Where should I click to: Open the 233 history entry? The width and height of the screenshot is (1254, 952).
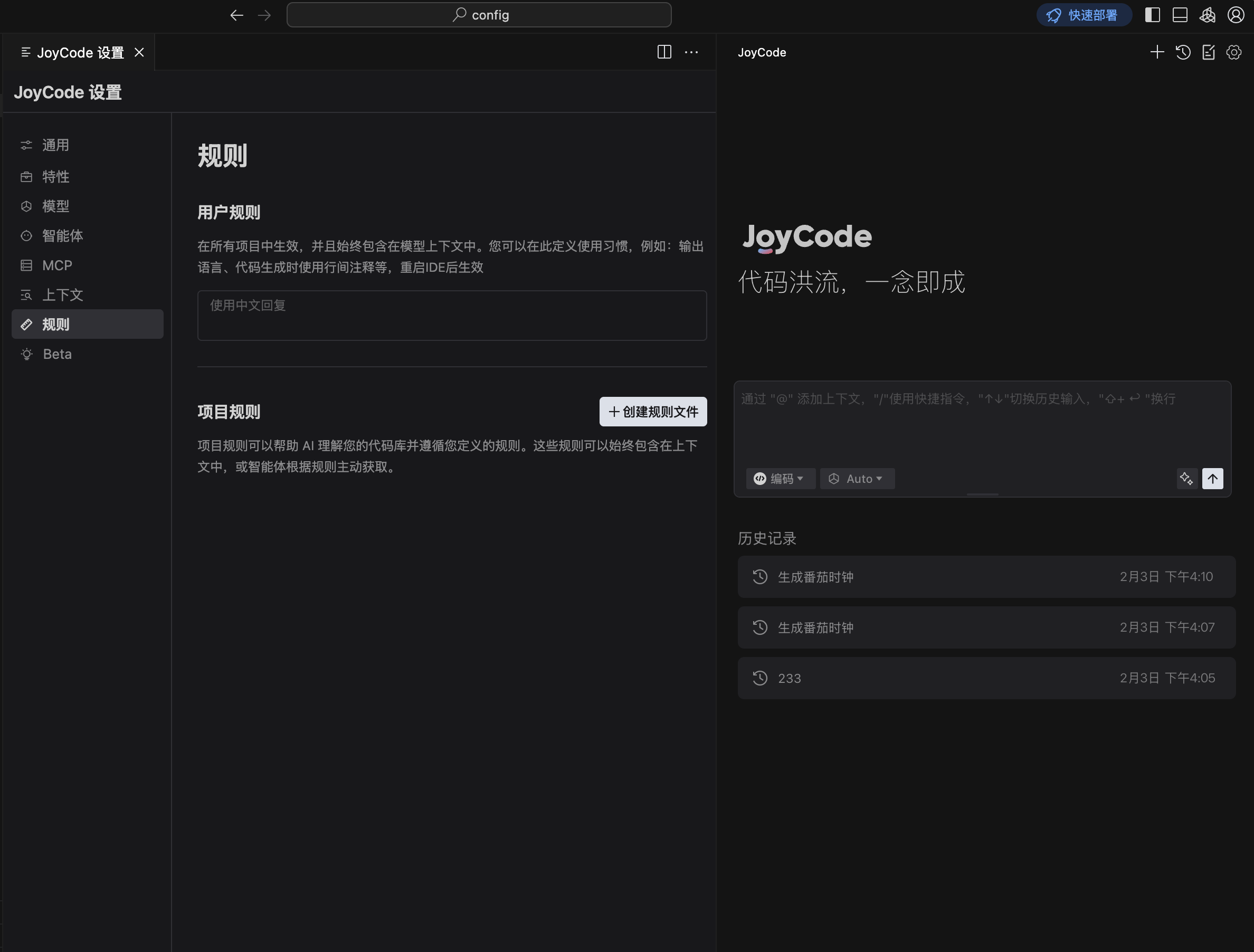click(x=986, y=678)
